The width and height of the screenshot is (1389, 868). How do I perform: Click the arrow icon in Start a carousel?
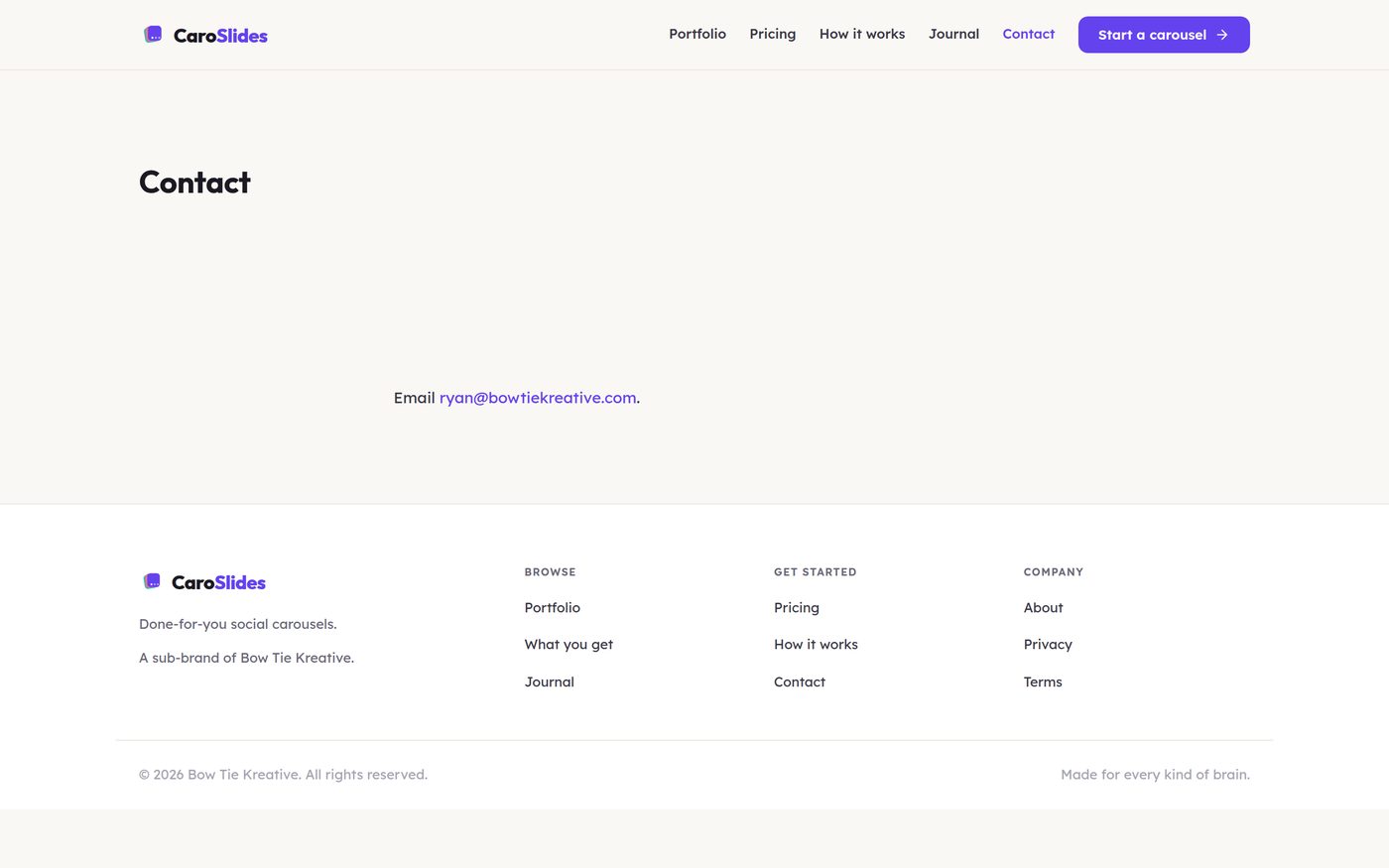click(x=1222, y=35)
